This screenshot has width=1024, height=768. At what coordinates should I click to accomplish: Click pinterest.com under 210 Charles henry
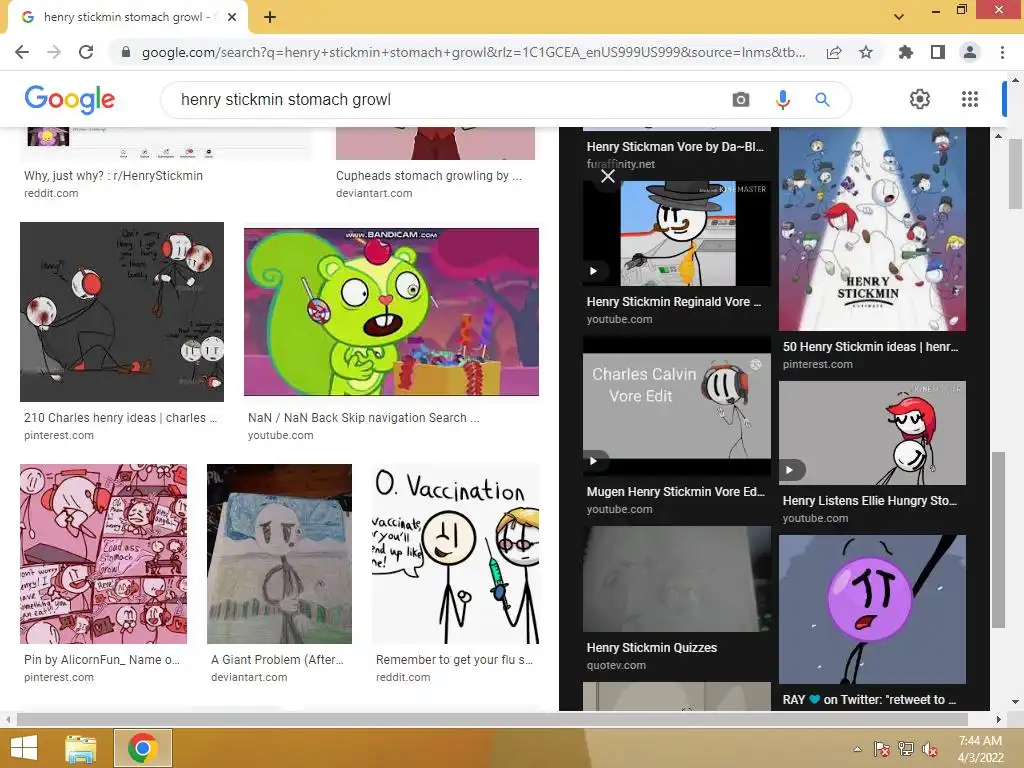coord(59,435)
